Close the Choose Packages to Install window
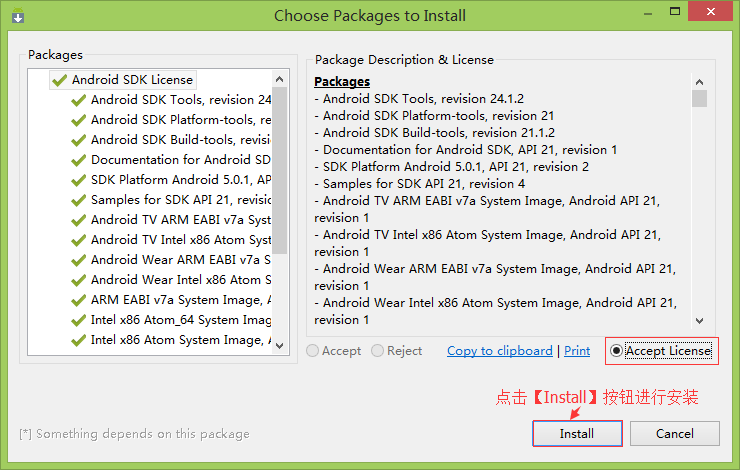Viewport: 740px width, 470px height. coord(710,11)
